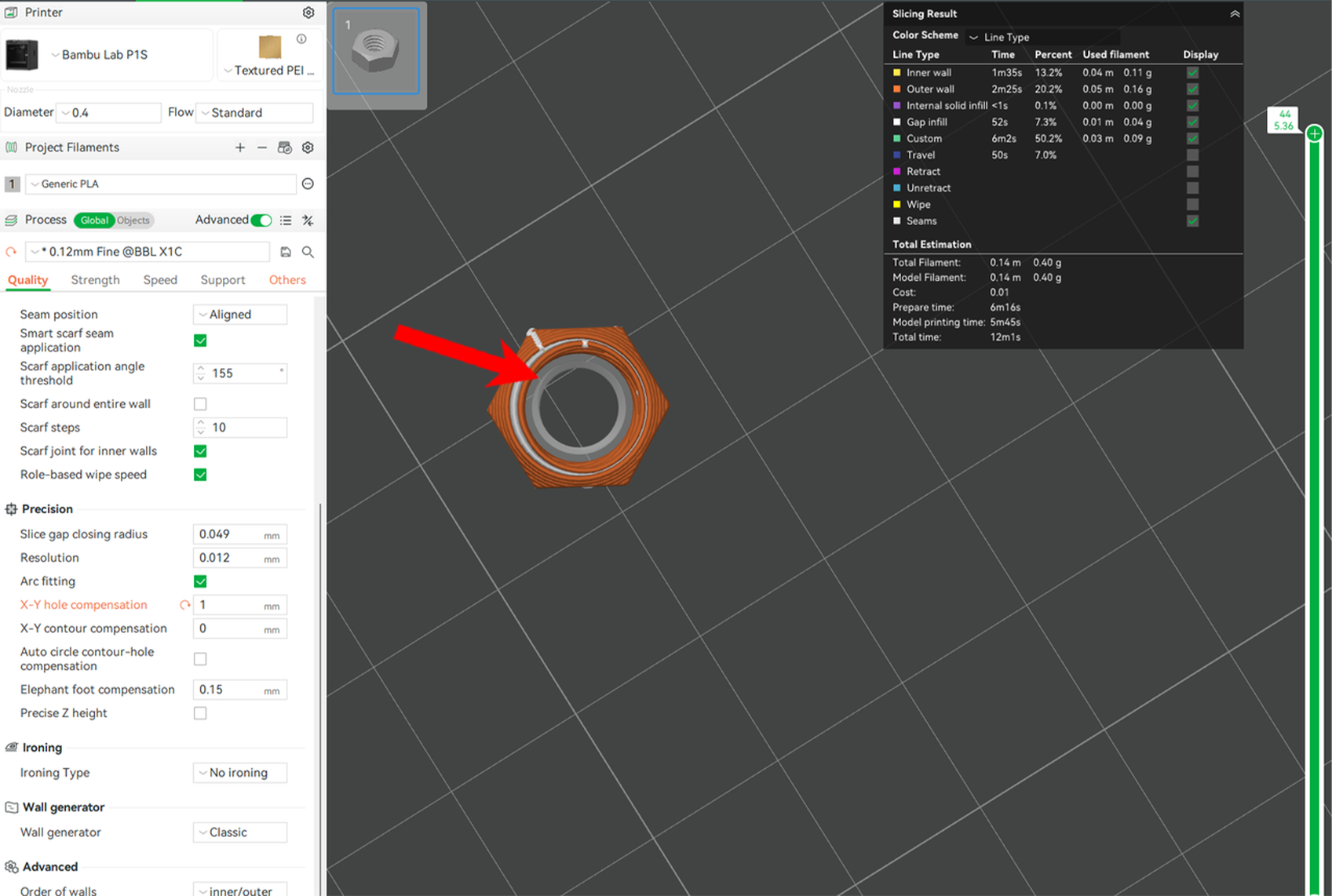Open Wall generator Classic dropdown

pyautogui.click(x=239, y=832)
